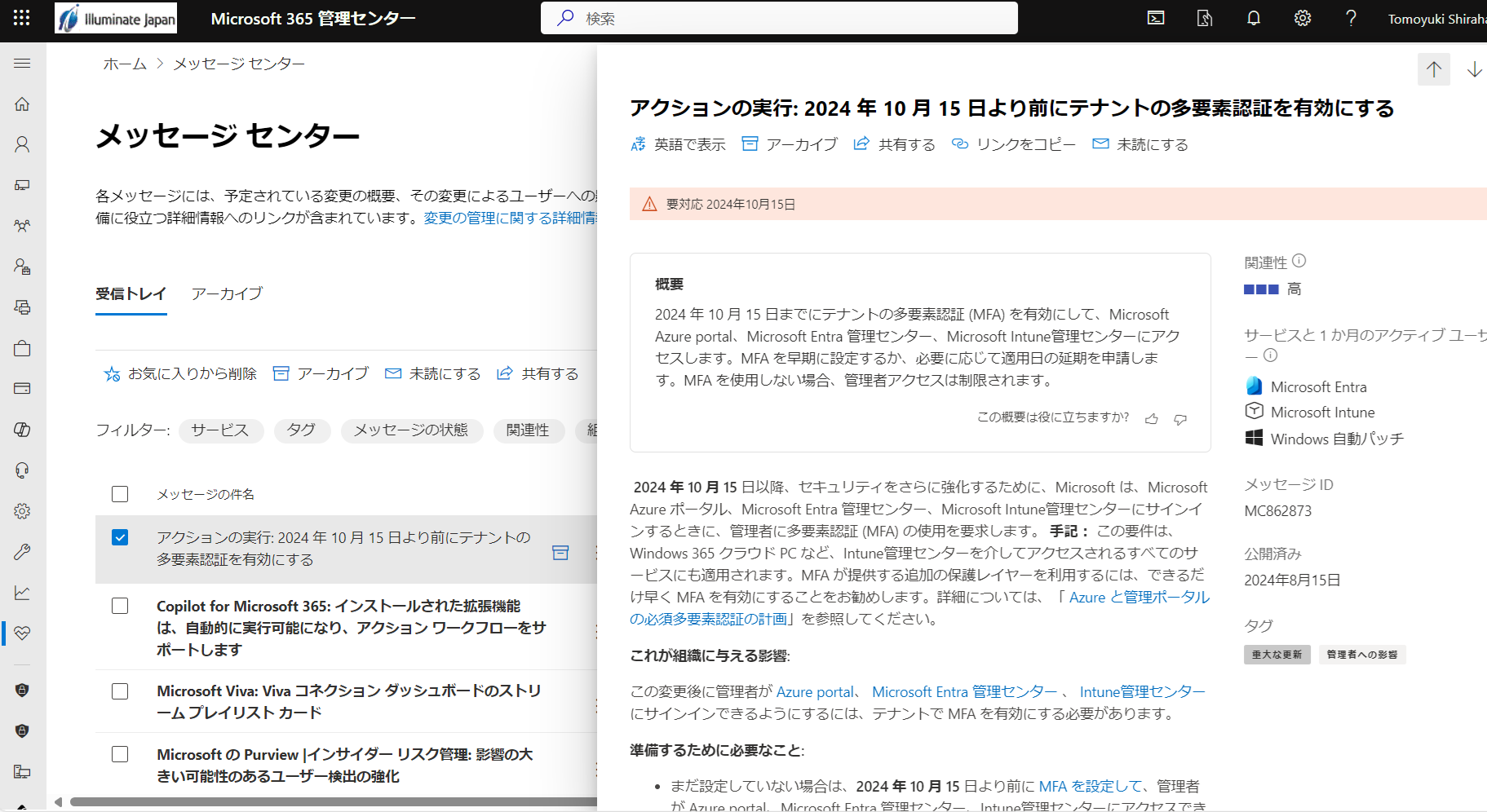Toggle select-all checkbox beside メッセージの件名
The height and width of the screenshot is (812, 1487).
click(120, 494)
